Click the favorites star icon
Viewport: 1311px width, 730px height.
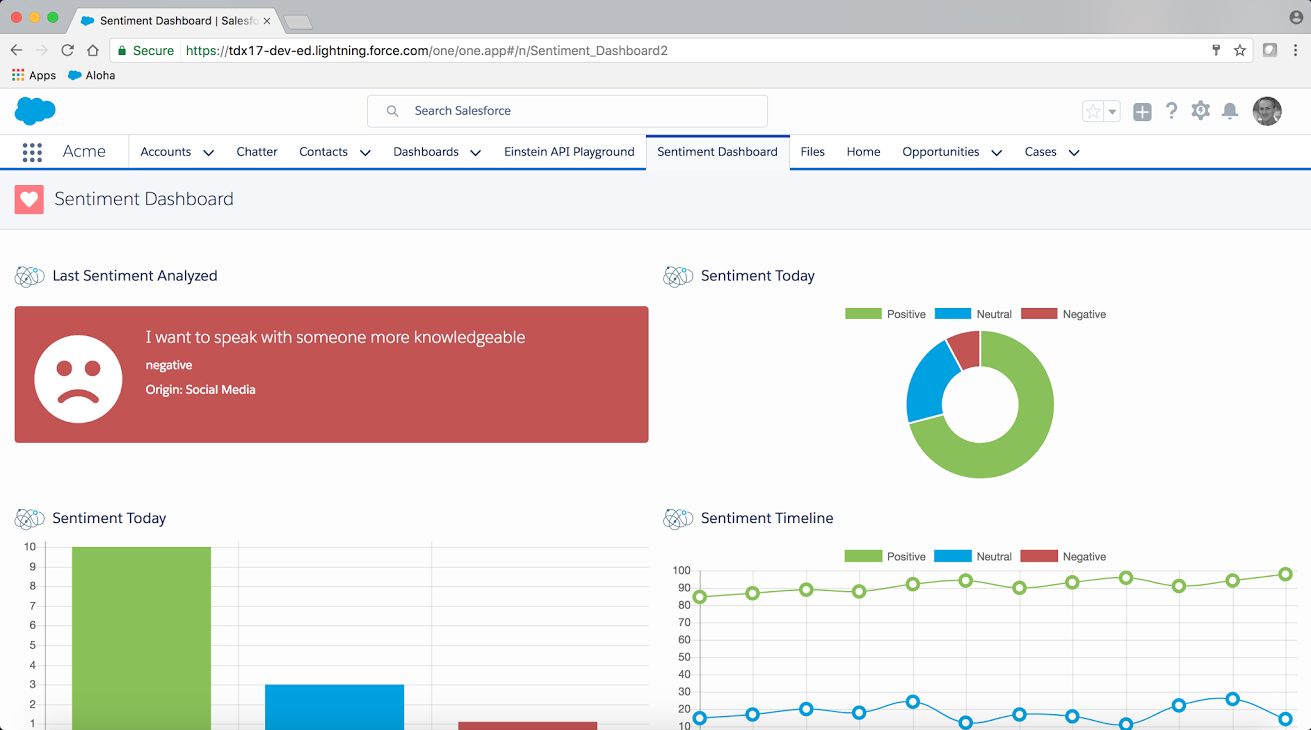1093,112
